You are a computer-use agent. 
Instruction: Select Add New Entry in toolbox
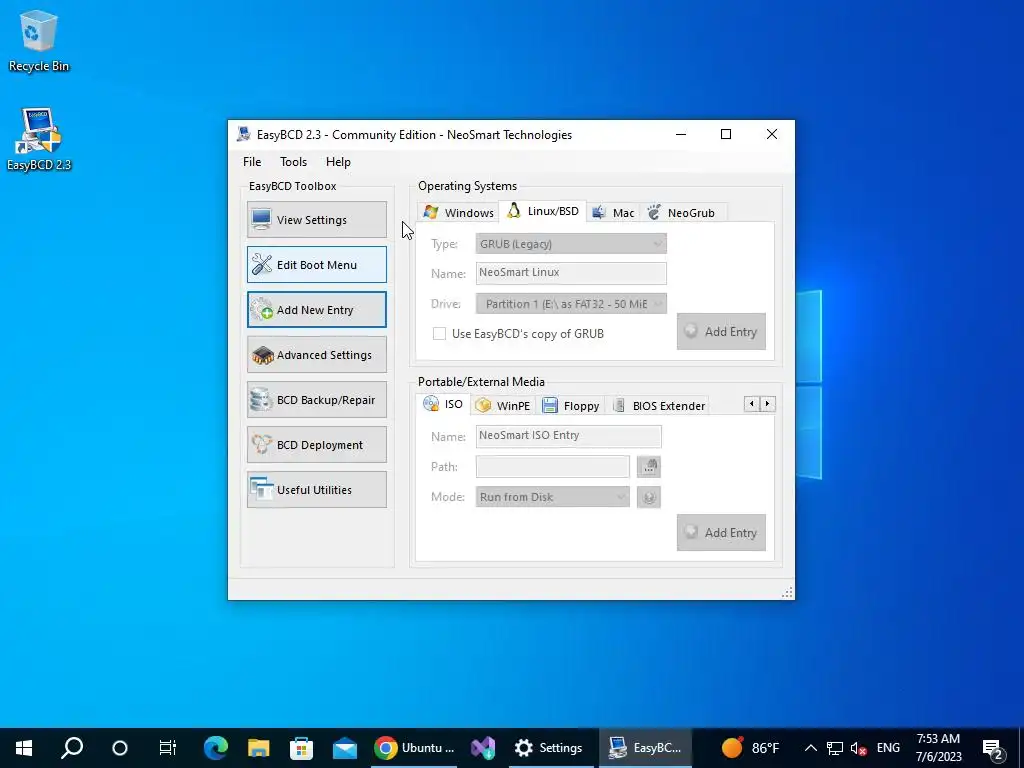coord(317,310)
